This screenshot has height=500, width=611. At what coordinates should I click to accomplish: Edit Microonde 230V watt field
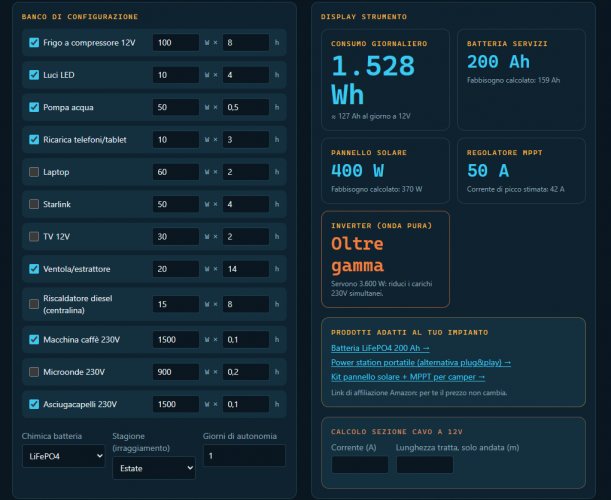176,372
